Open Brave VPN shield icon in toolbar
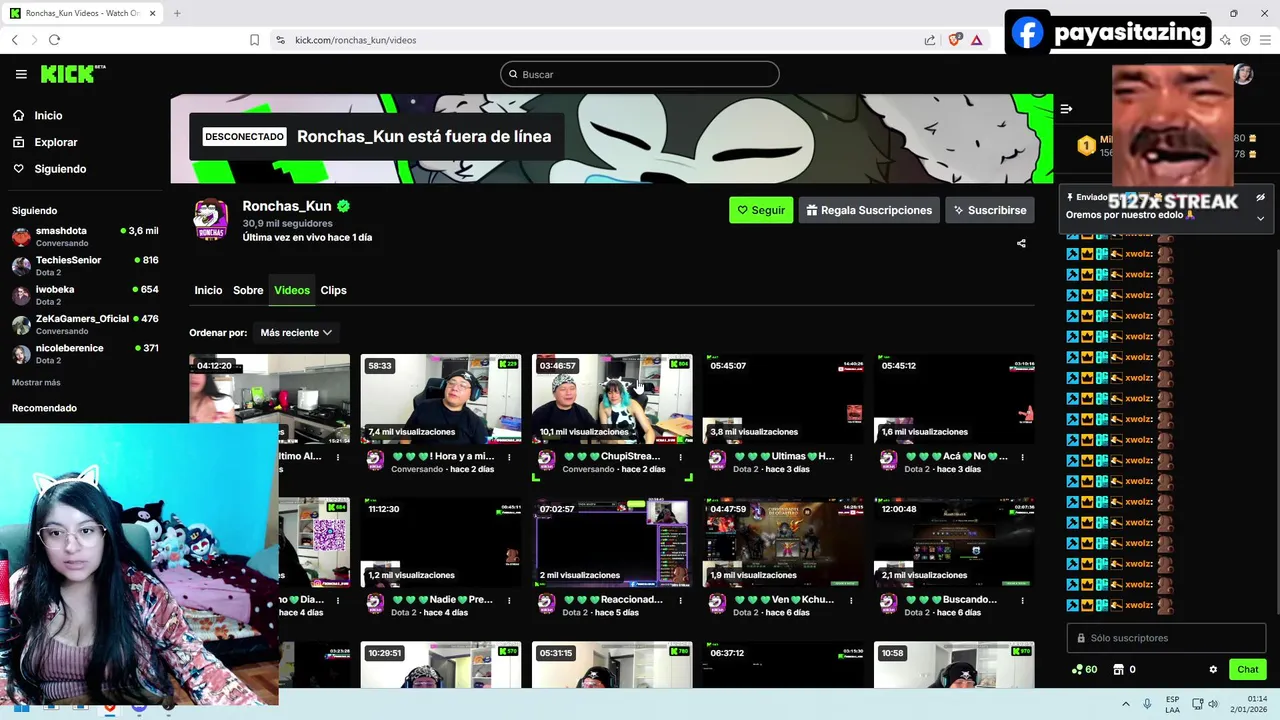The height and width of the screenshot is (720, 1280). click(x=1245, y=40)
